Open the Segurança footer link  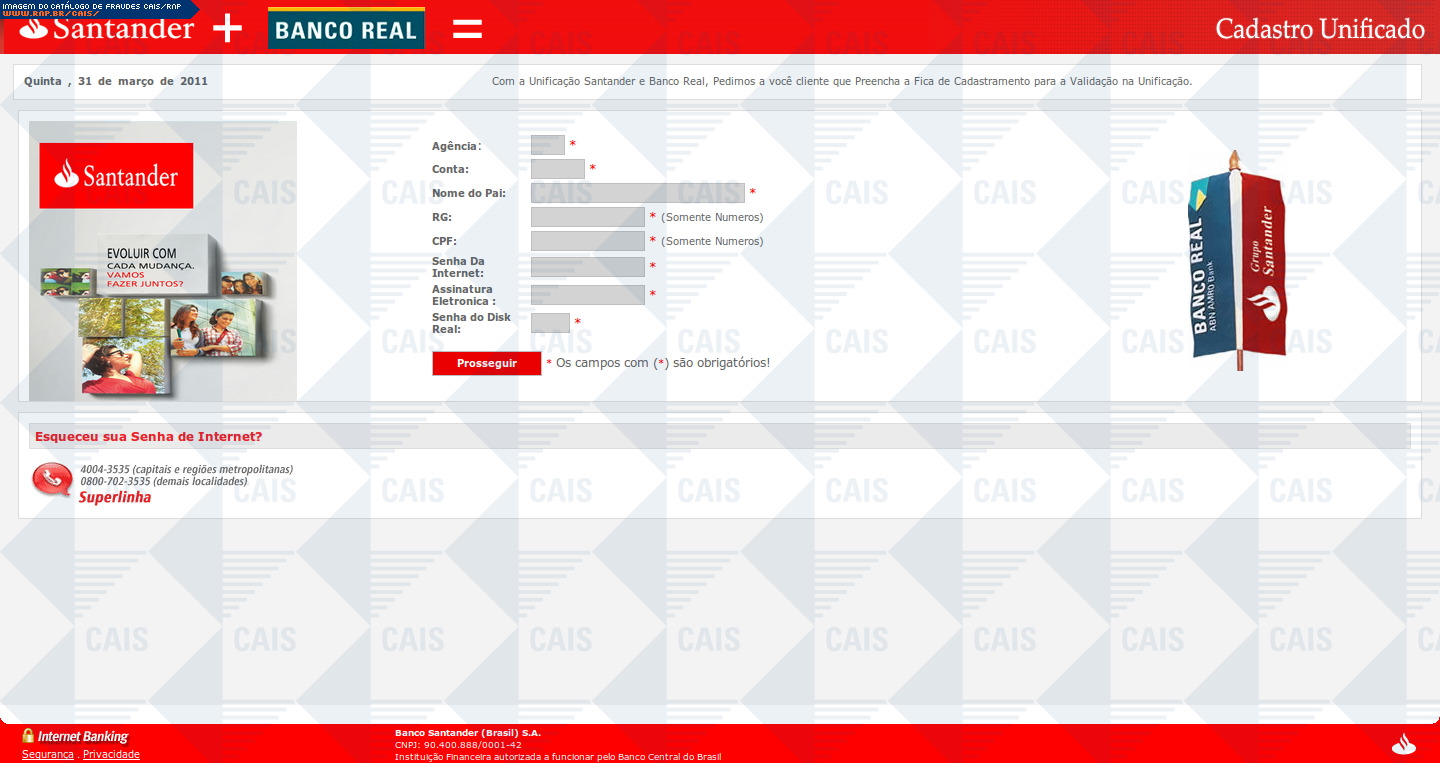click(48, 754)
